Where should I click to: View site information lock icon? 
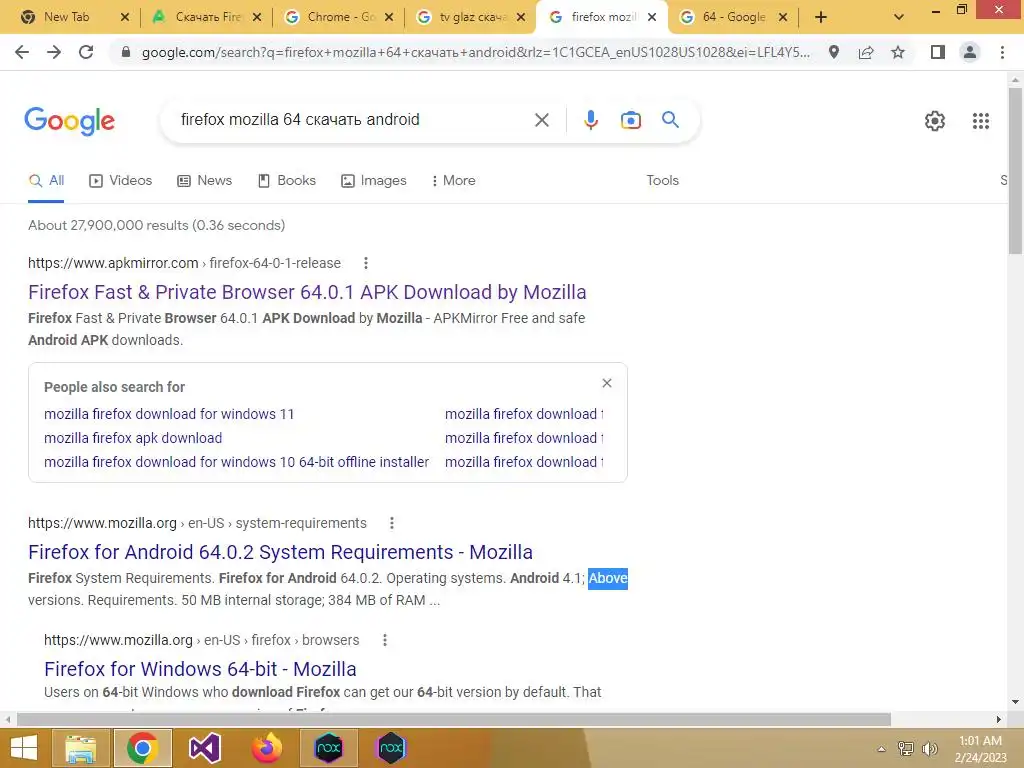tap(126, 52)
